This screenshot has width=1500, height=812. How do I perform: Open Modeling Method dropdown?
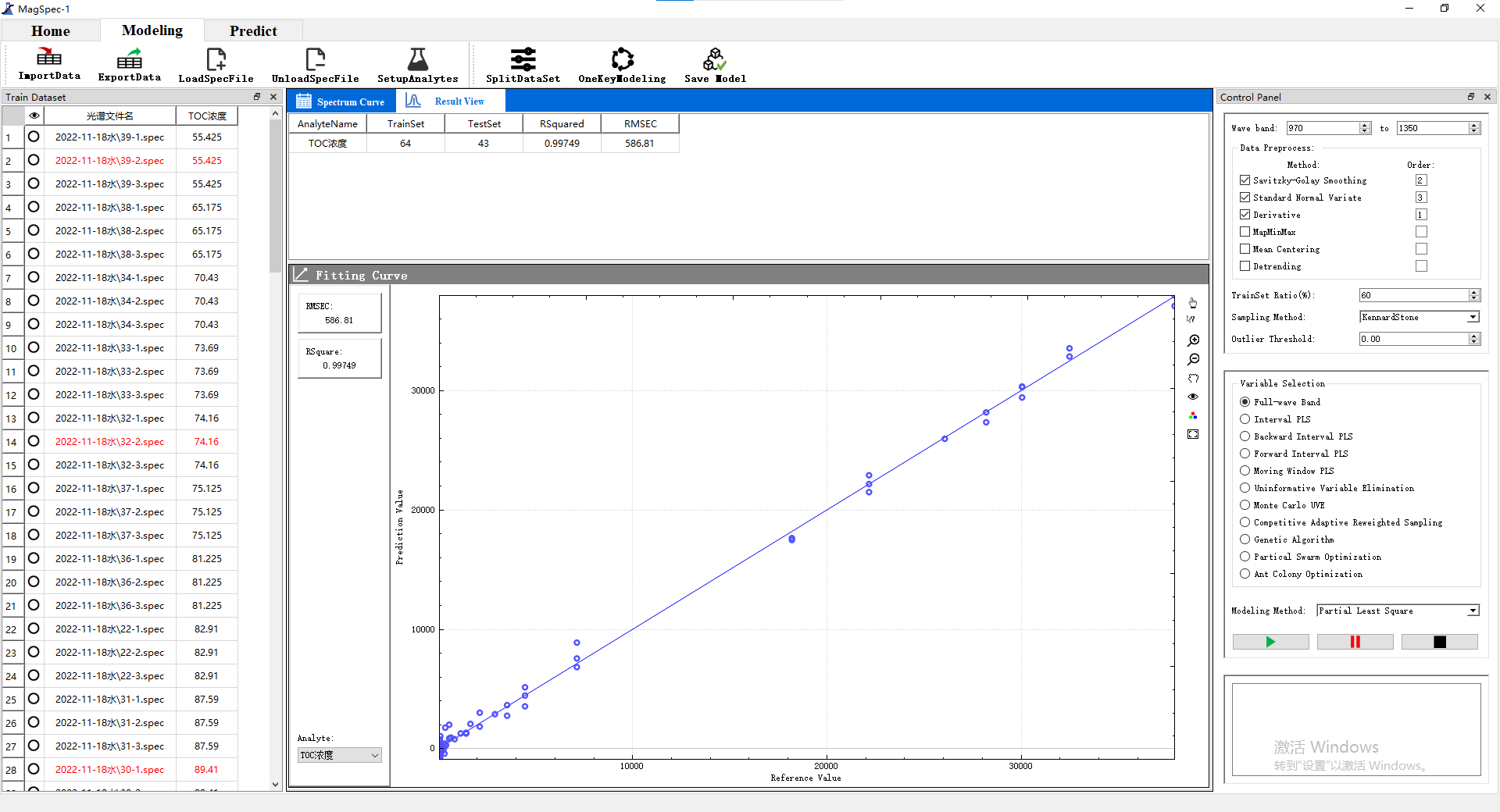coord(1398,611)
